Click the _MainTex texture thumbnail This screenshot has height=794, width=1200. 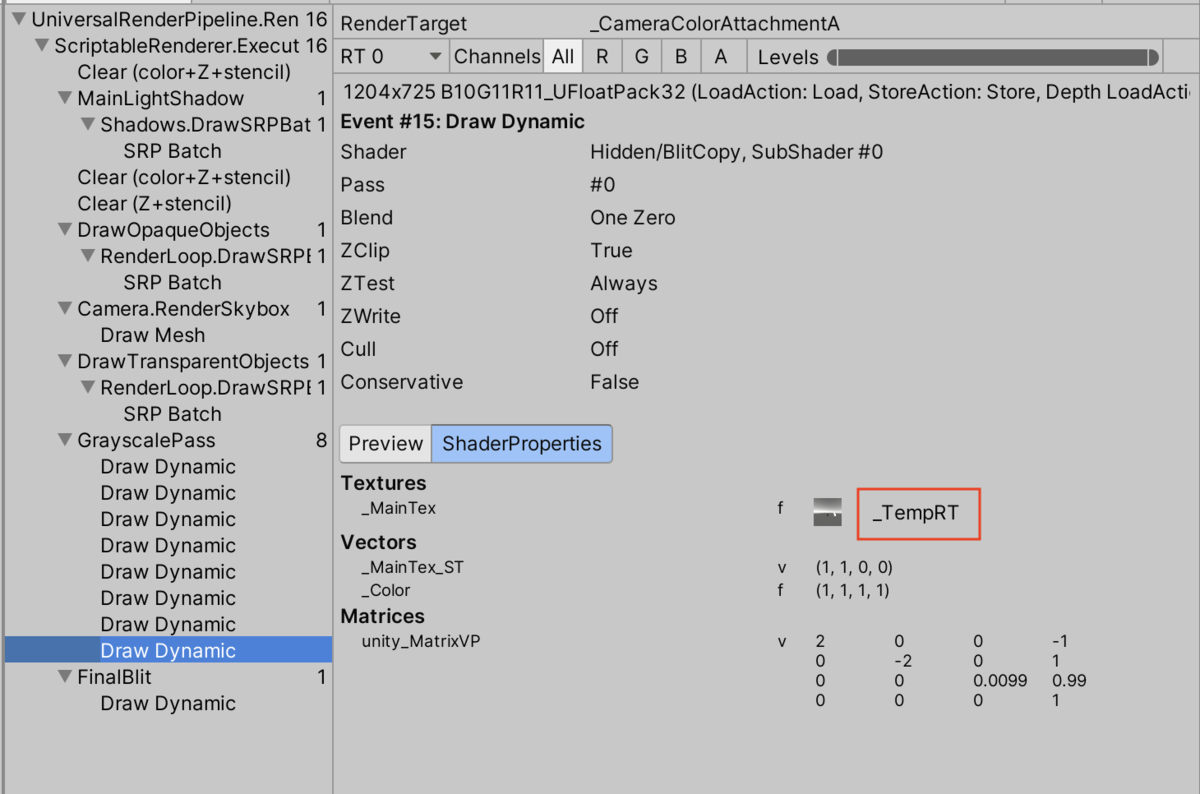point(828,511)
